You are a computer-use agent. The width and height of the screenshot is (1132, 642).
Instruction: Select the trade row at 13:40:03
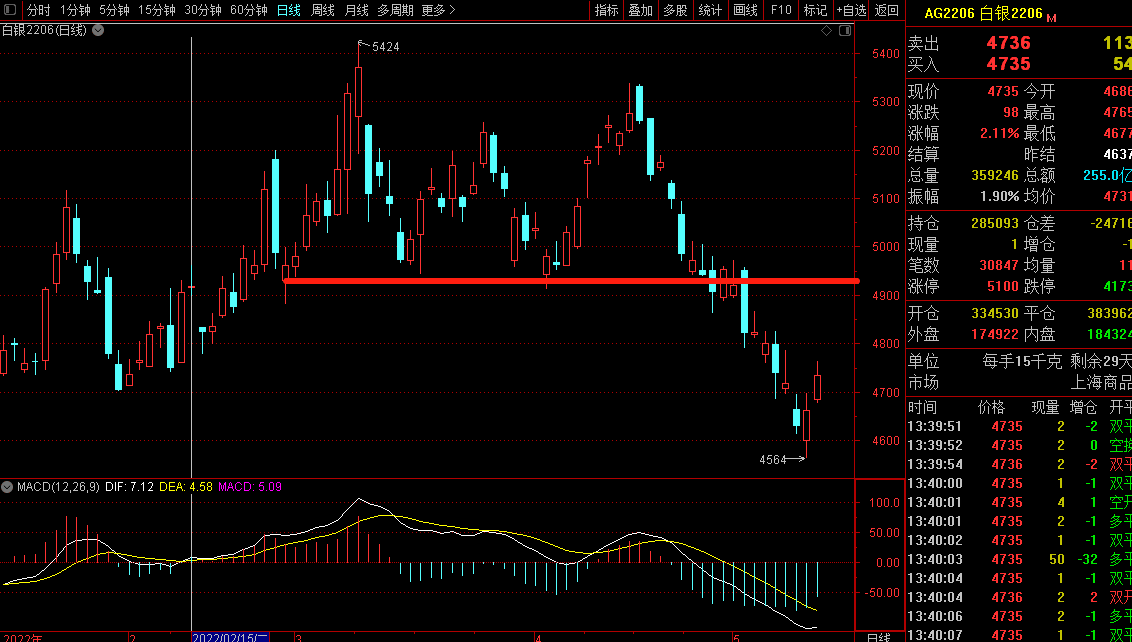point(1019,559)
